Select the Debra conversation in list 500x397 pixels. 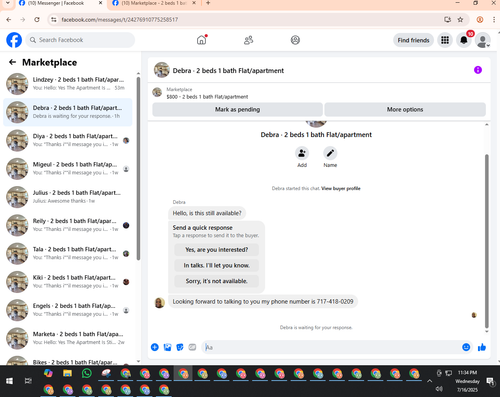(x=68, y=112)
